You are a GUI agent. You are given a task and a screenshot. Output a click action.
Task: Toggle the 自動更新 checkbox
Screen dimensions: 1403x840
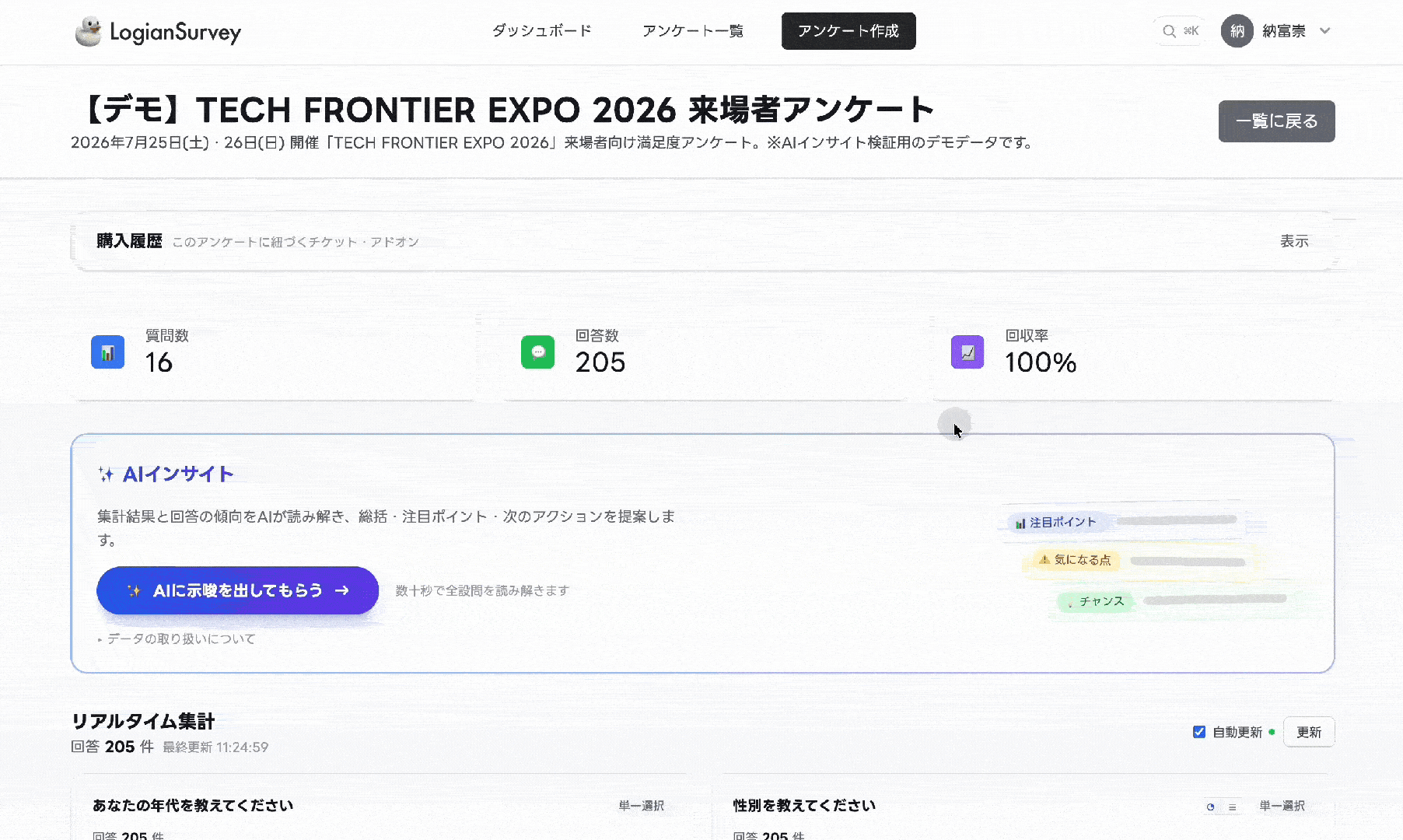tap(1199, 732)
